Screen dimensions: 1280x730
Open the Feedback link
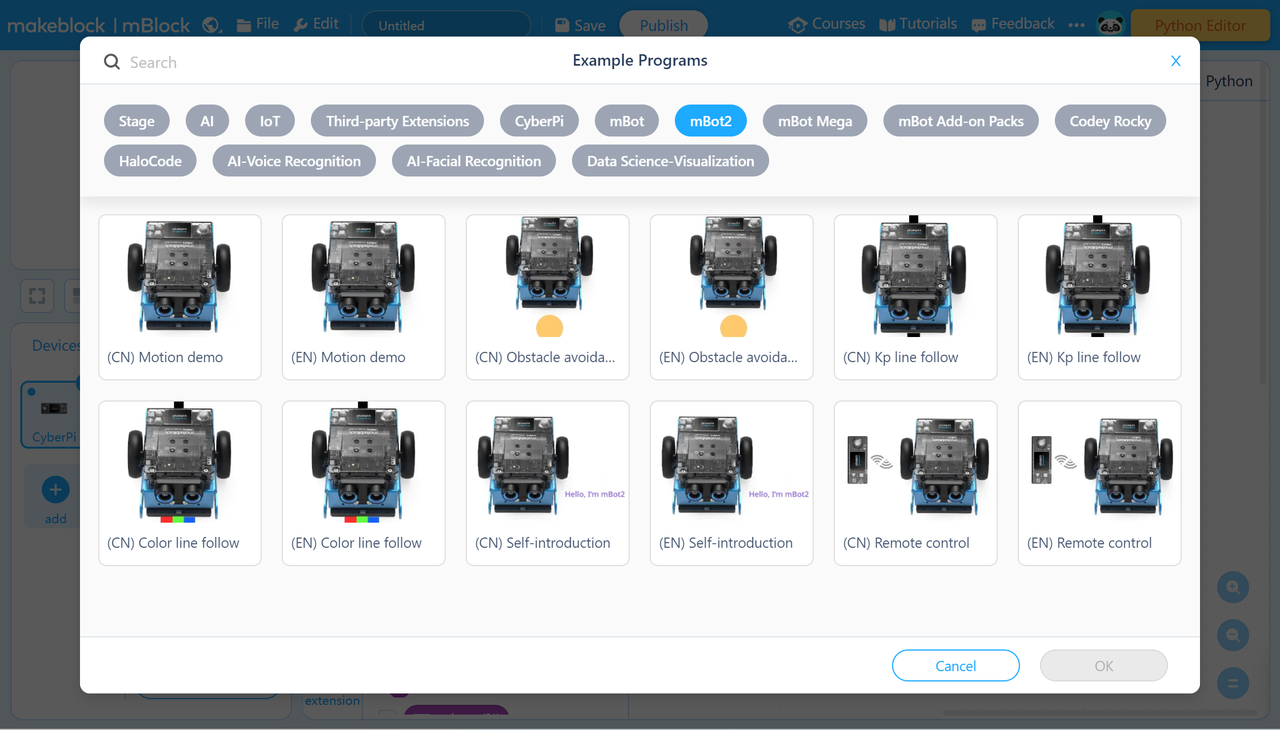point(1013,24)
